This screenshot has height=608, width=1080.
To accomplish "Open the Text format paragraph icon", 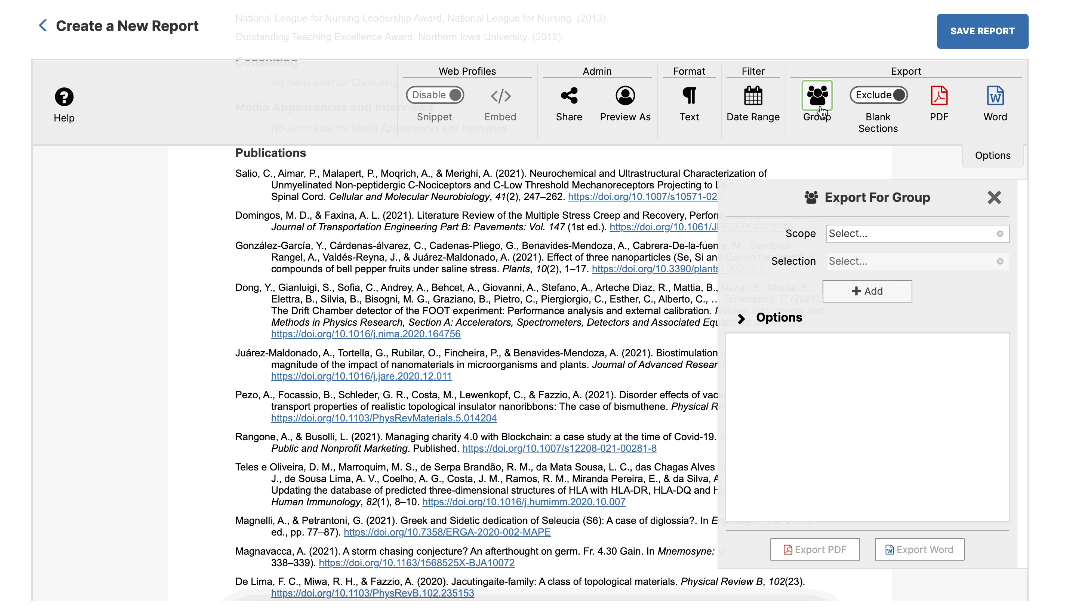I will point(689,96).
